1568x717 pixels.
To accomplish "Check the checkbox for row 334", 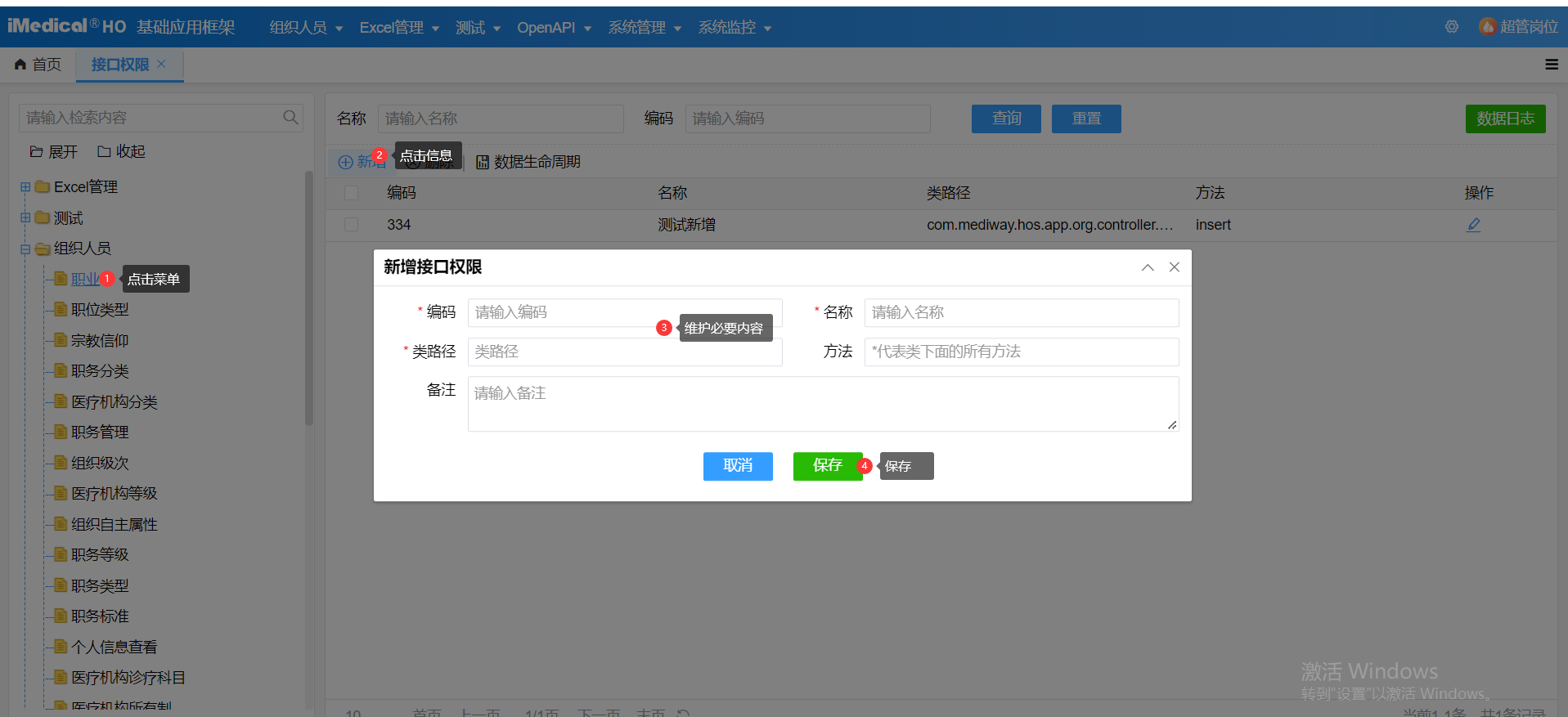I will tap(352, 225).
